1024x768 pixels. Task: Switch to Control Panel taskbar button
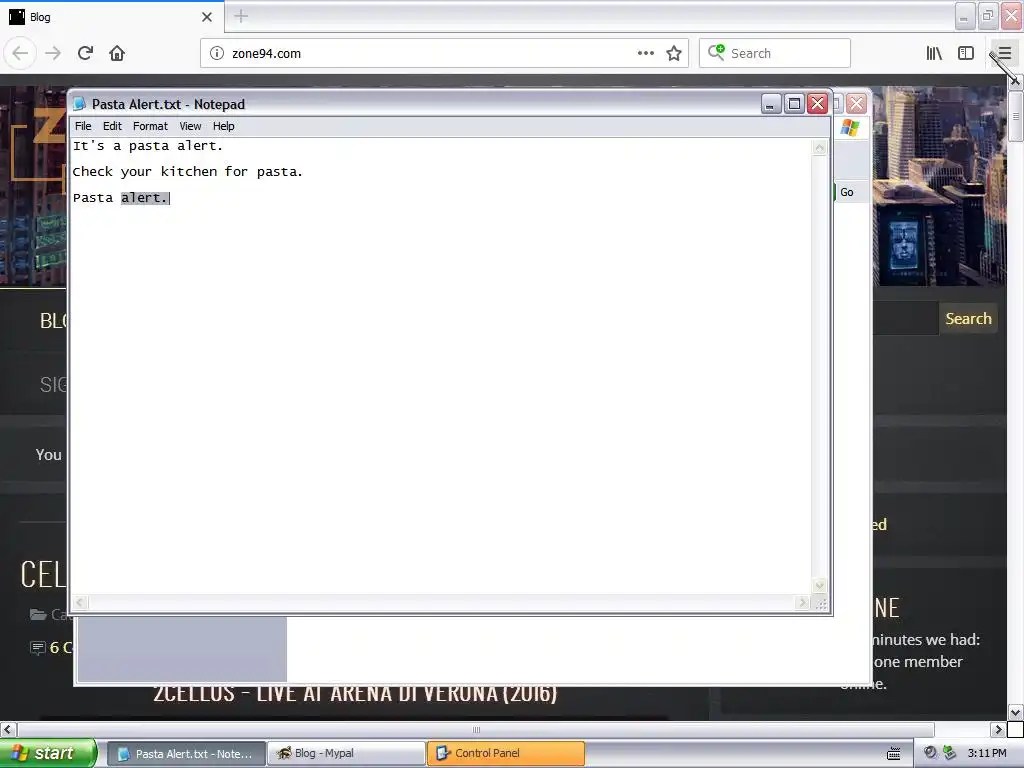(506, 754)
